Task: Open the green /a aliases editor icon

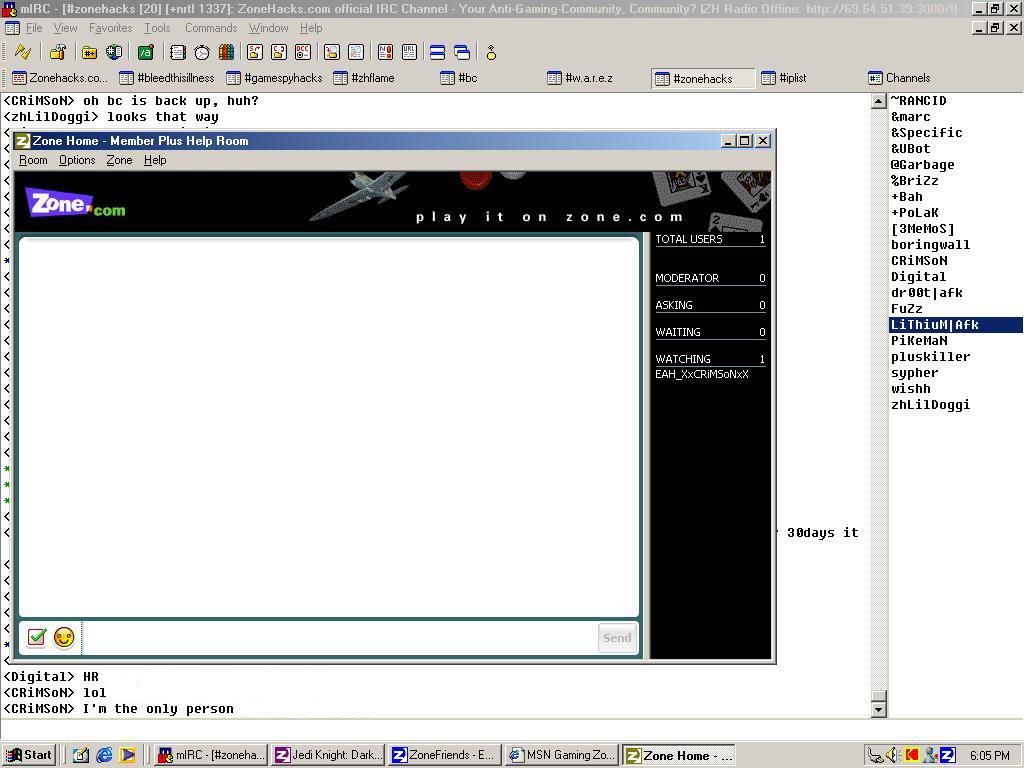Action: pos(146,52)
